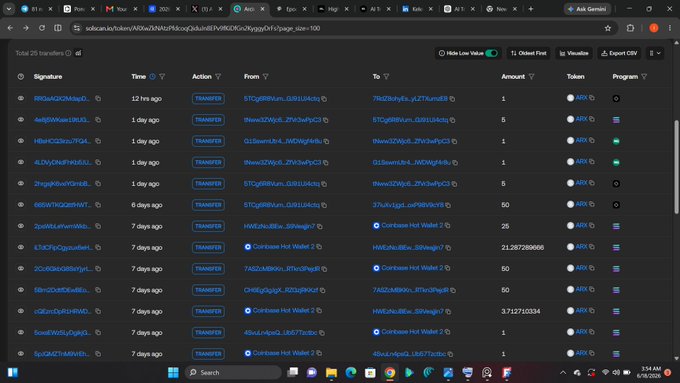
Task: Click the eye icon for the 21.287289666 transfer
Action: pyautogui.click(x=20, y=247)
